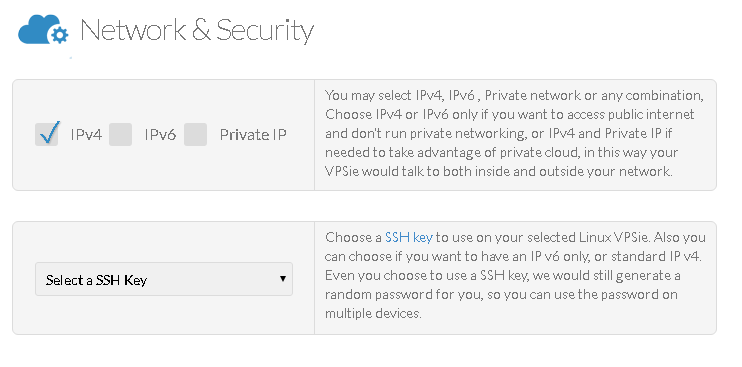Enable the IPv6 checkbox
This screenshot has width=742, height=367.
tap(120, 135)
